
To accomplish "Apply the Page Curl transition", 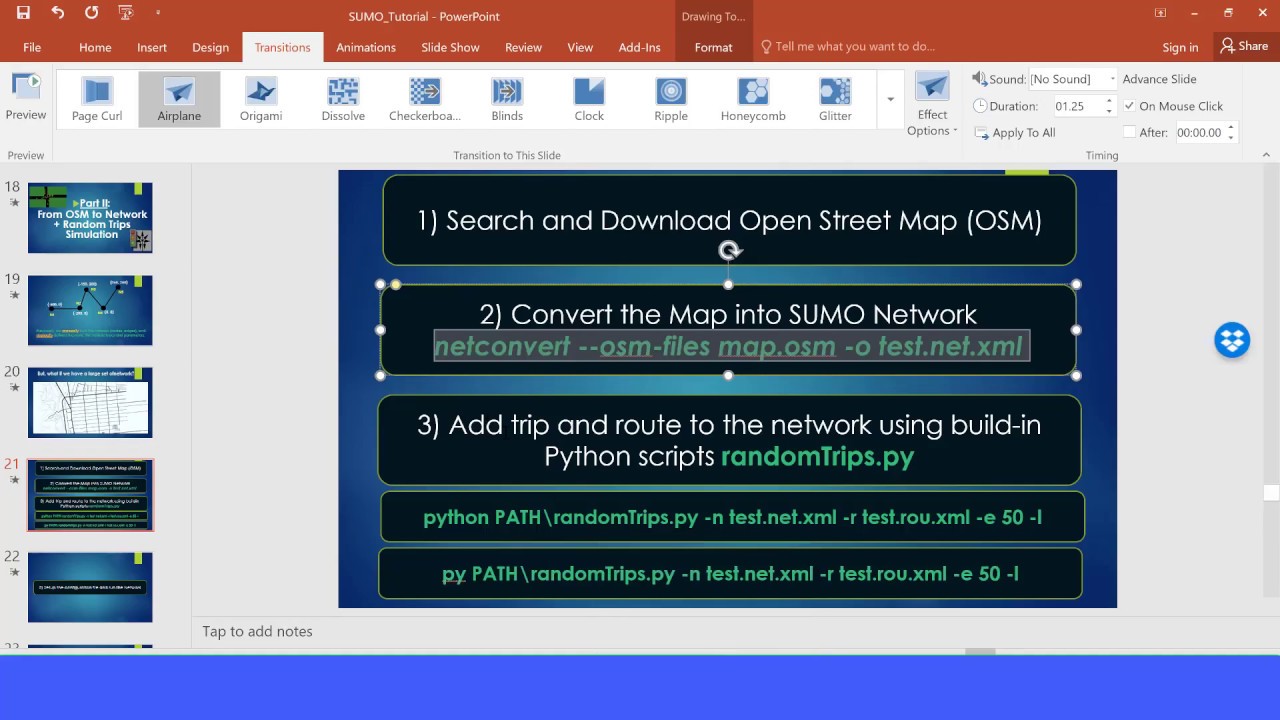I will [x=97, y=99].
